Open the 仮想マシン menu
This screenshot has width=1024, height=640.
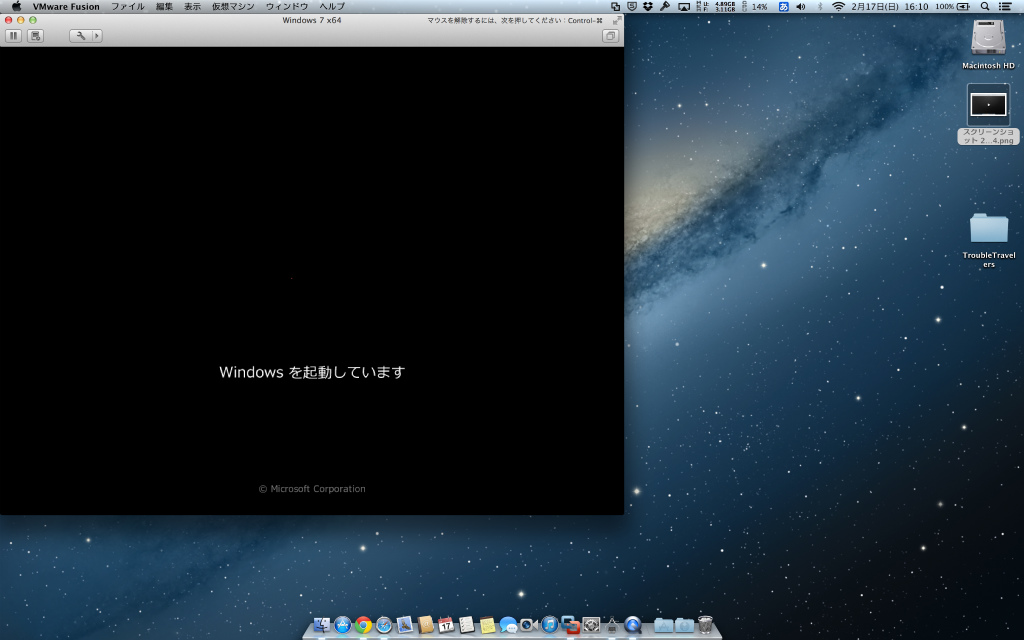[233, 7]
